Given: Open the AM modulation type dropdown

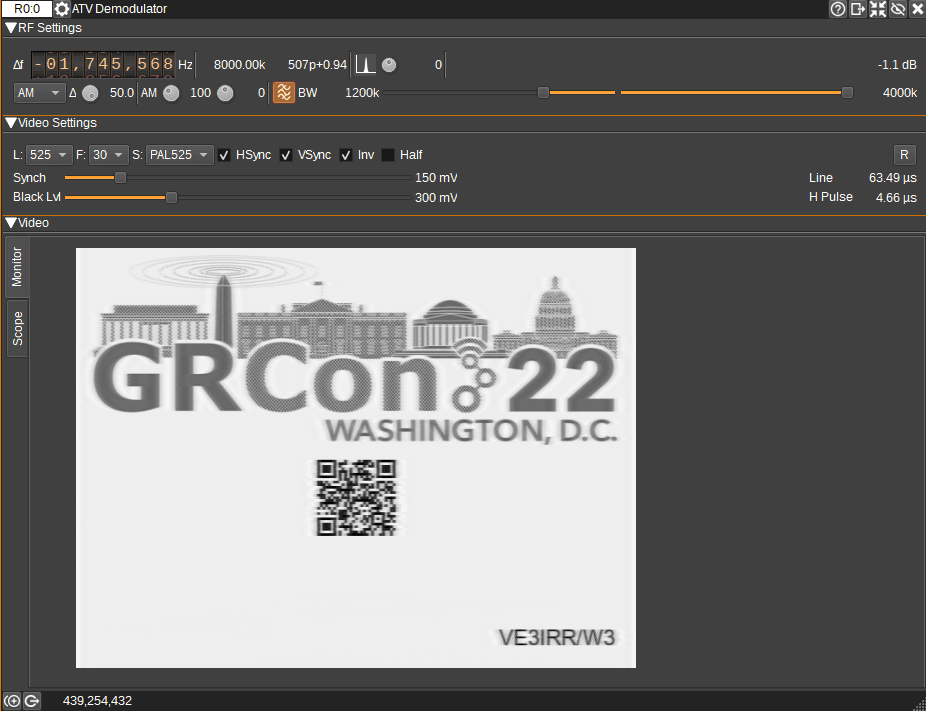Looking at the screenshot, I should [x=39, y=93].
